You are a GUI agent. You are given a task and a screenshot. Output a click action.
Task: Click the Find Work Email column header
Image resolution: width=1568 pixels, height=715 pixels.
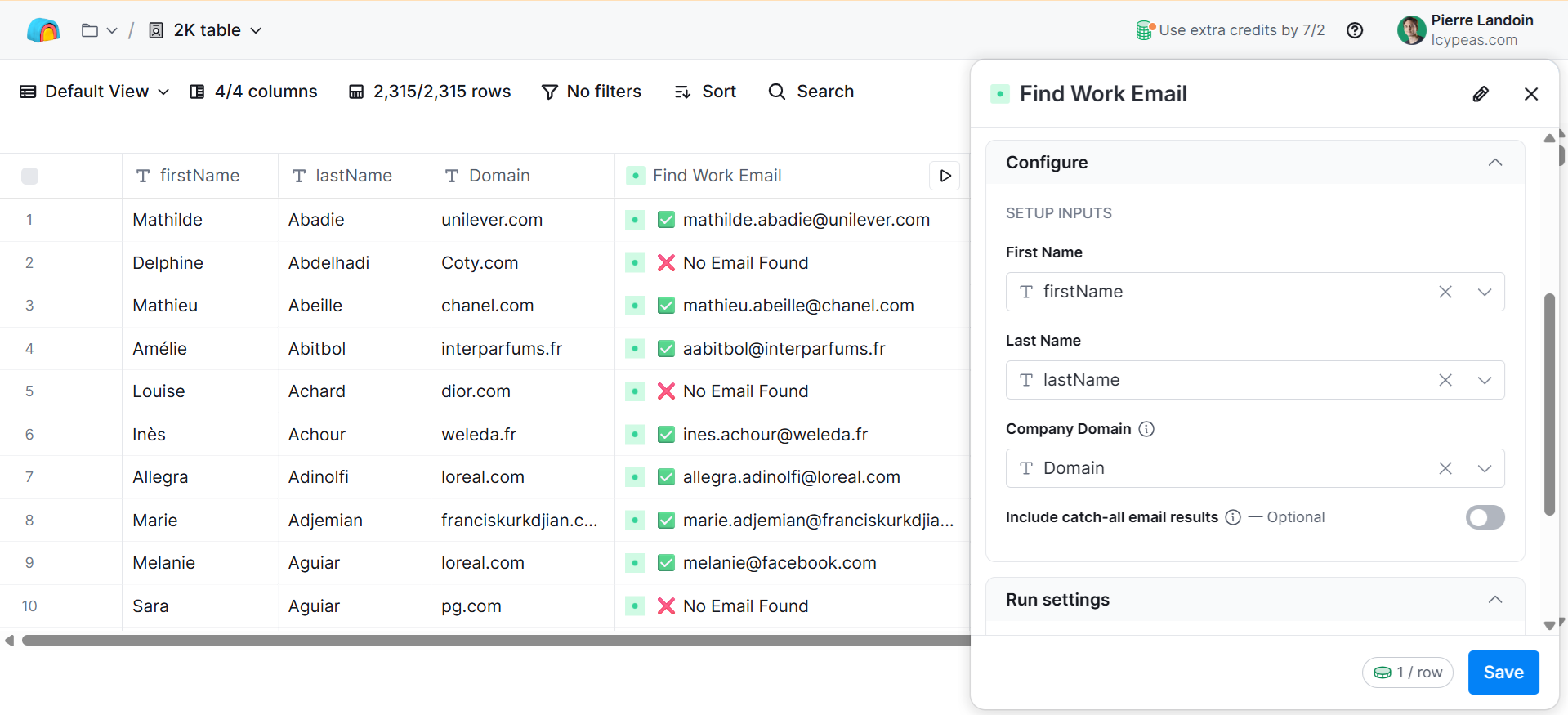pyautogui.click(x=717, y=176)
